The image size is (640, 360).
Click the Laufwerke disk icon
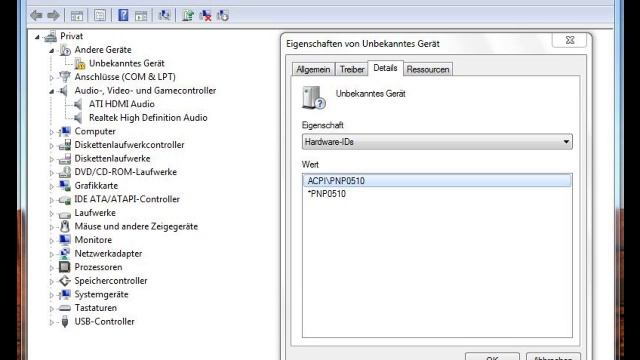[65, 213]
